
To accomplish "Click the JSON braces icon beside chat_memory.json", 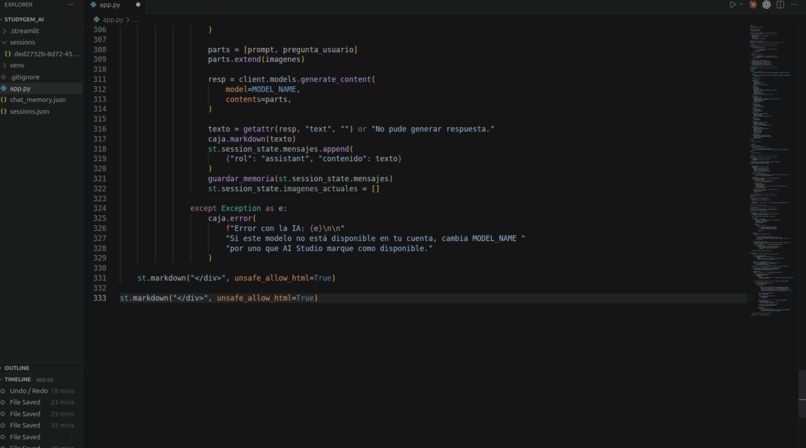I will (4, 100).
